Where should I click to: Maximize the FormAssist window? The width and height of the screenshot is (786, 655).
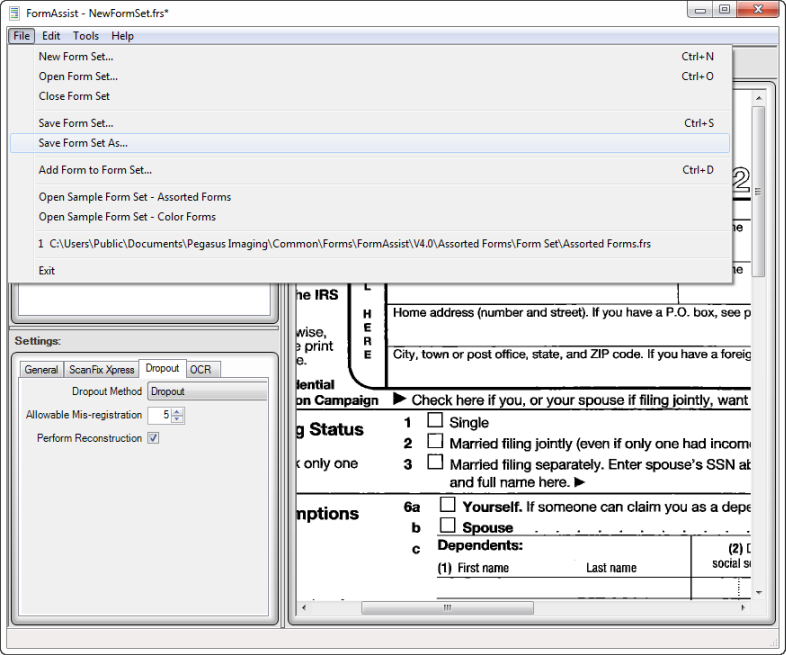pyautogui.click(x=725, y=10)
